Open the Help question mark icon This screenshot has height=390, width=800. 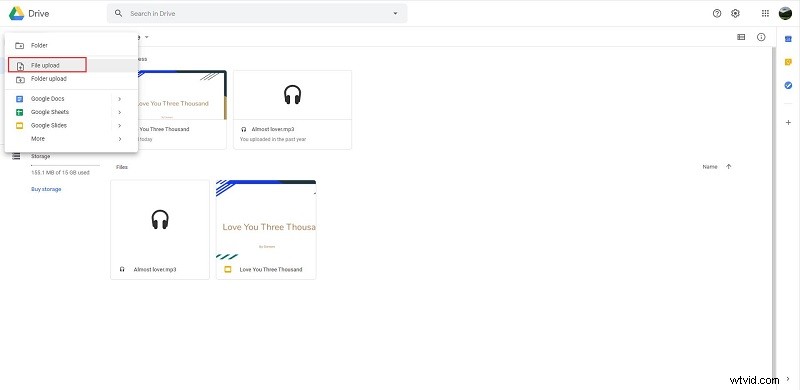coord(717,14)
